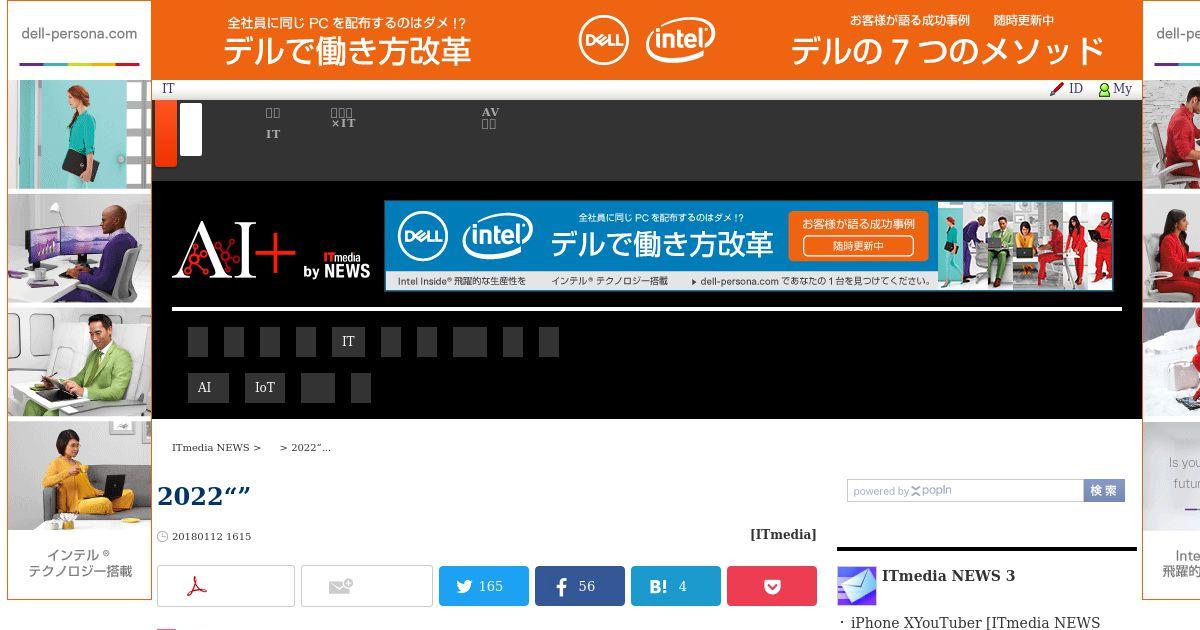Bookmark on Hatena B! with 4 count
Viewport: 1200px width, 630px height.
676,586
